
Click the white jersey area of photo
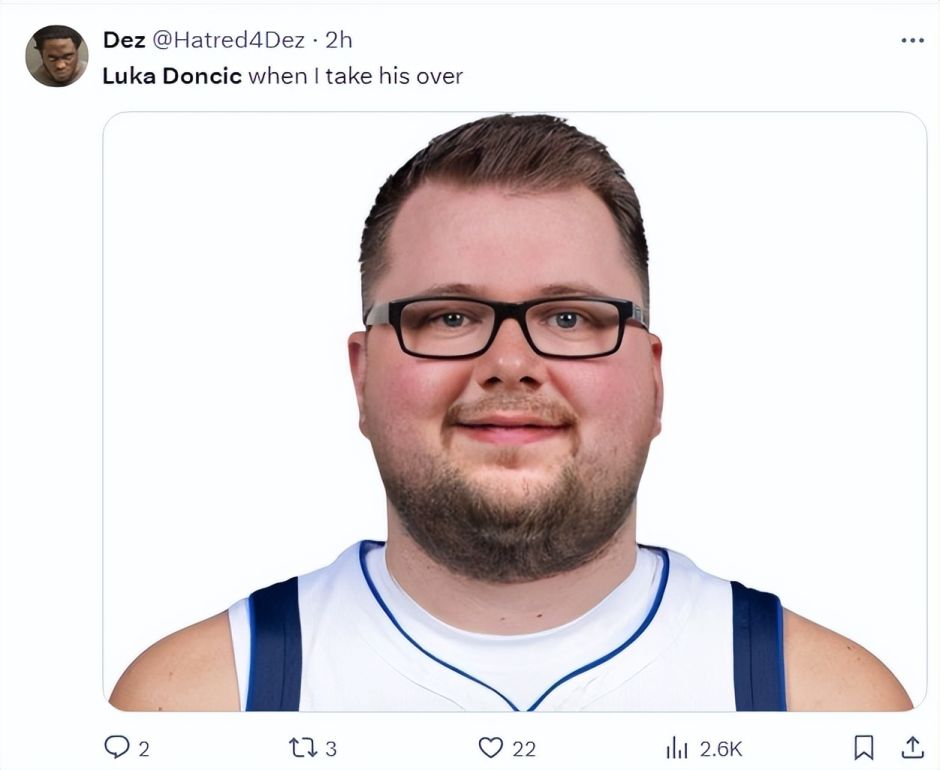point(516,648)
